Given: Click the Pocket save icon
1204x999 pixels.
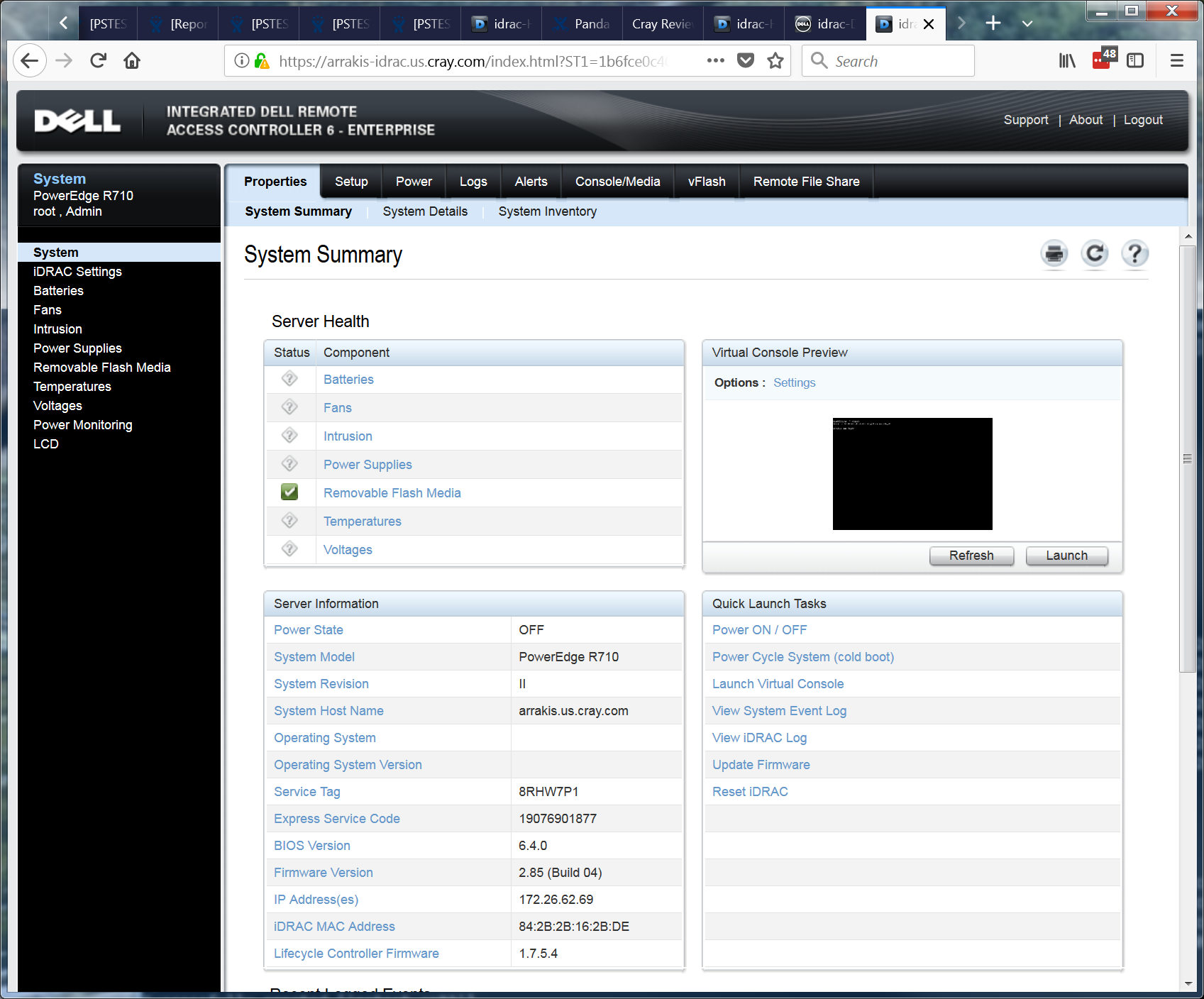Looking at the screenshot, I should [745, 61].
